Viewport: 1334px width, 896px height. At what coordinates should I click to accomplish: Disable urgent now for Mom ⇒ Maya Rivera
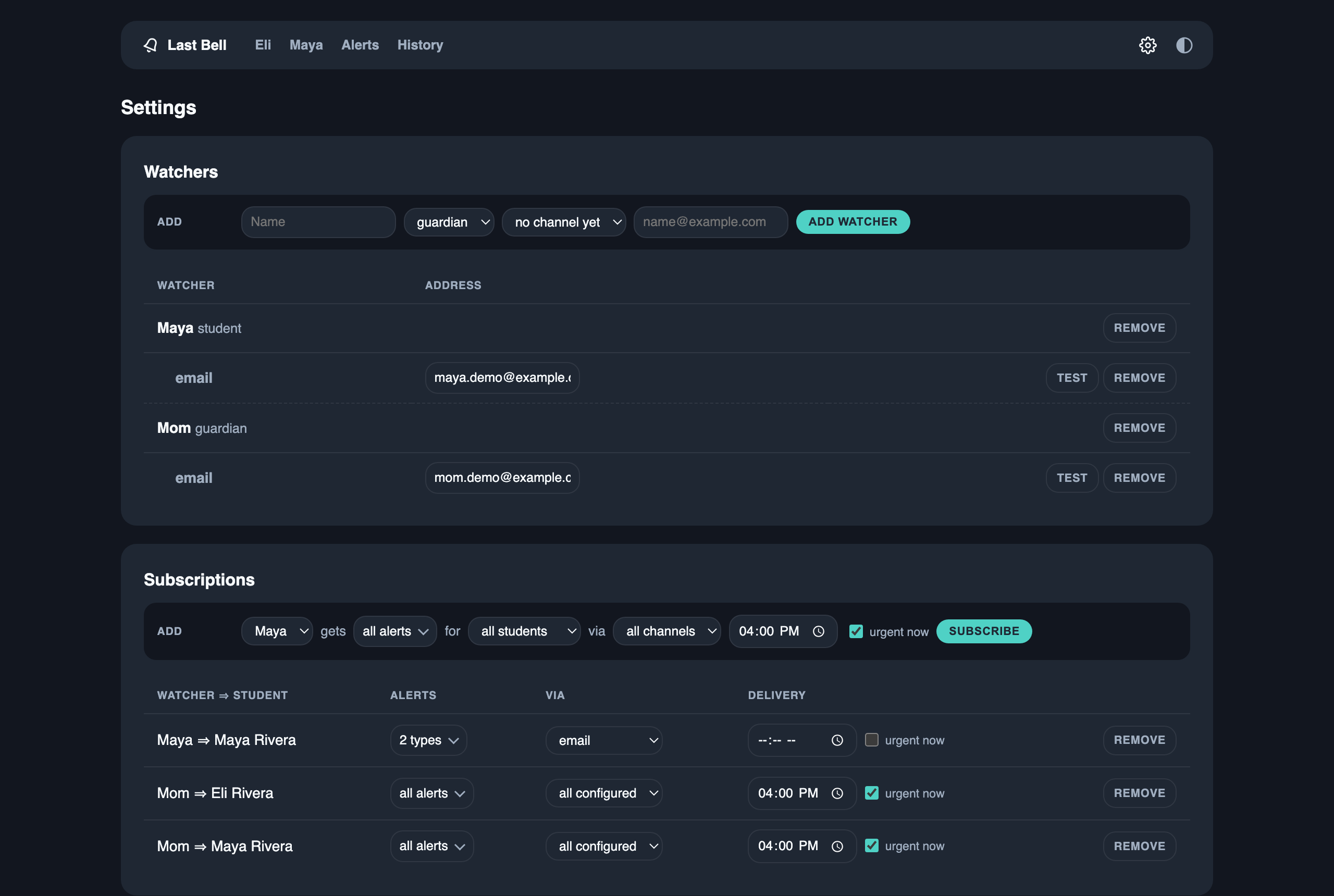click(872, 845)
